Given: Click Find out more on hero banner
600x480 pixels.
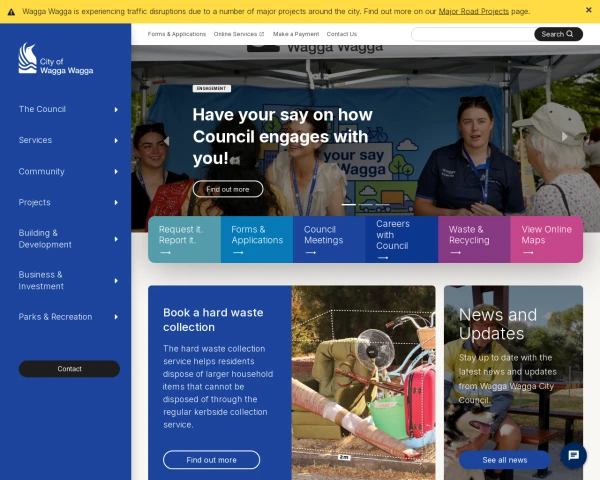Looking at the screenshot, I should pos(228,189).
